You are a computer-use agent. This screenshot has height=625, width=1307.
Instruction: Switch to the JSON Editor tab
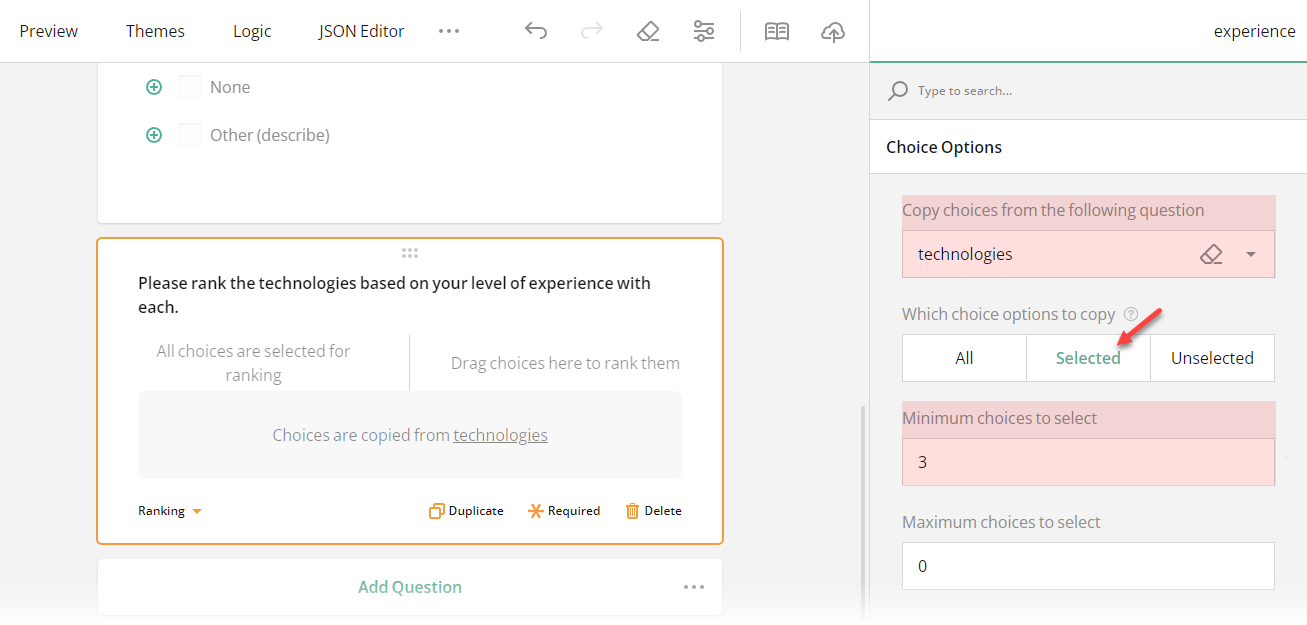pyautogui.click(x=361, y=31)
